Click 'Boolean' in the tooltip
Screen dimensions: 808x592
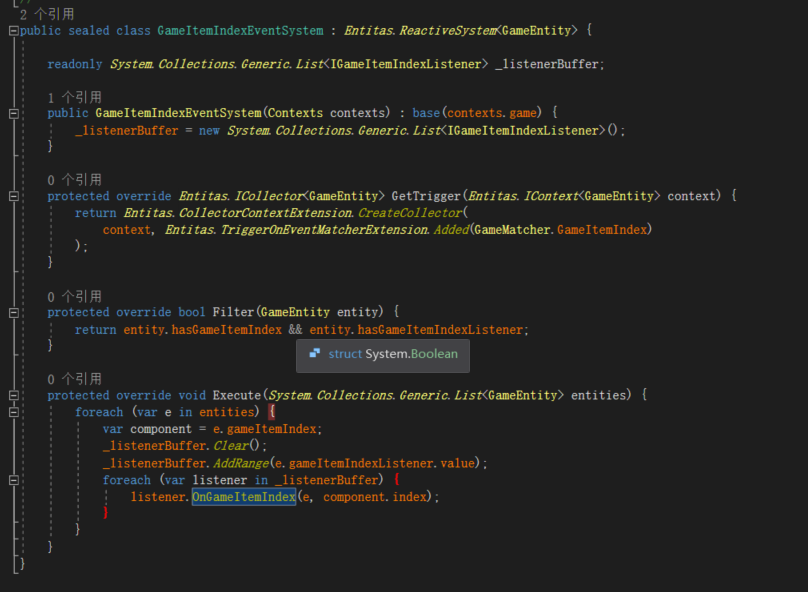pos(434,354)
